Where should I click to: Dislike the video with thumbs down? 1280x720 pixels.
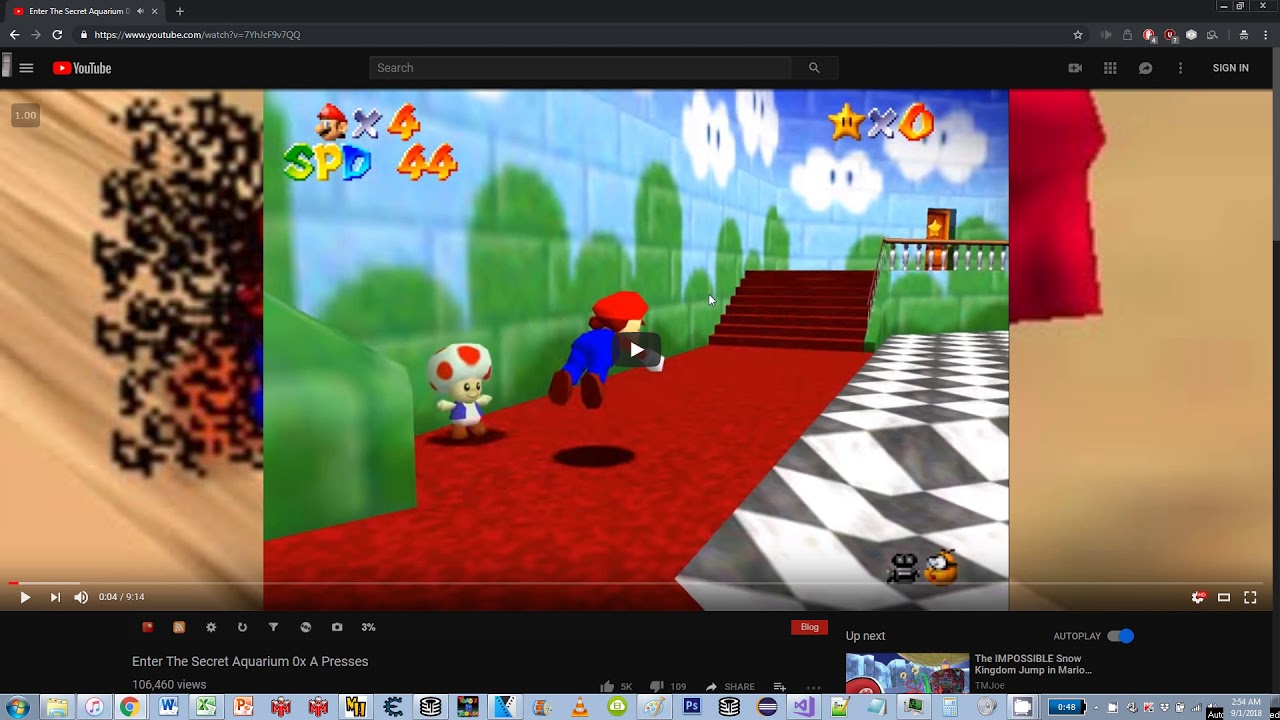coord(657,687)
